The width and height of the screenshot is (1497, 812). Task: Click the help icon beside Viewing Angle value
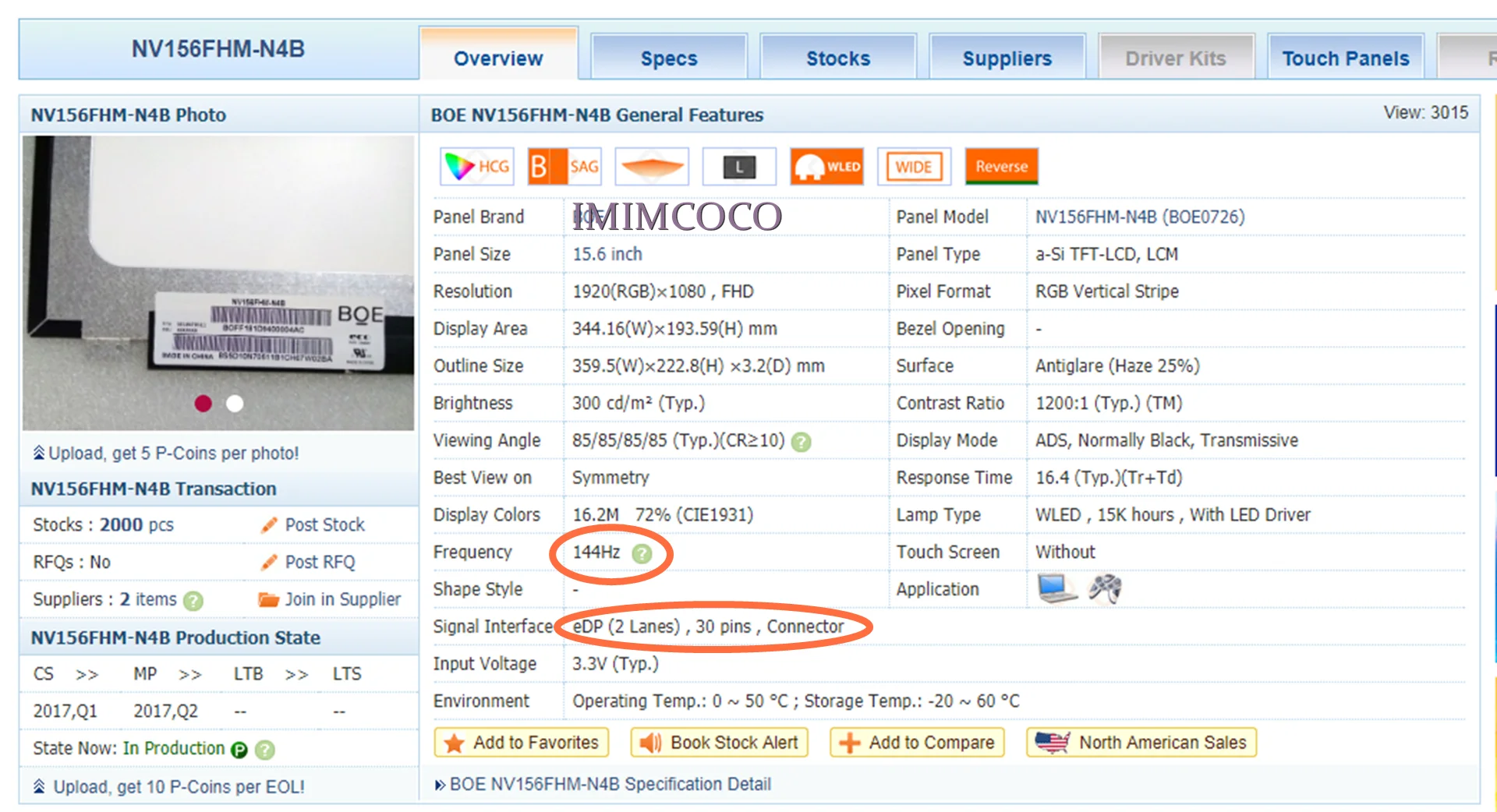coord(801,442)
